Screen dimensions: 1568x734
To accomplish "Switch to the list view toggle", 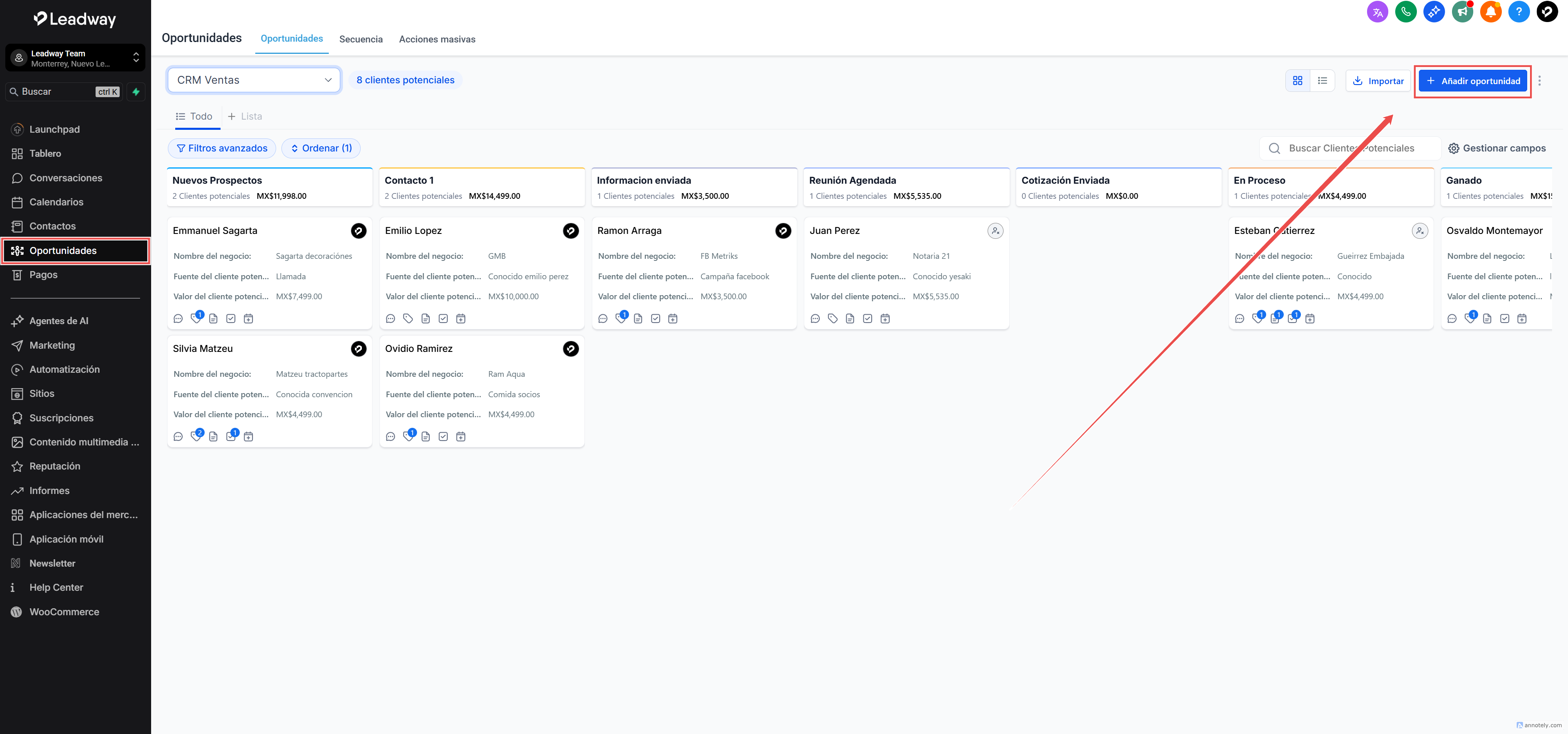I will 1322,80.
